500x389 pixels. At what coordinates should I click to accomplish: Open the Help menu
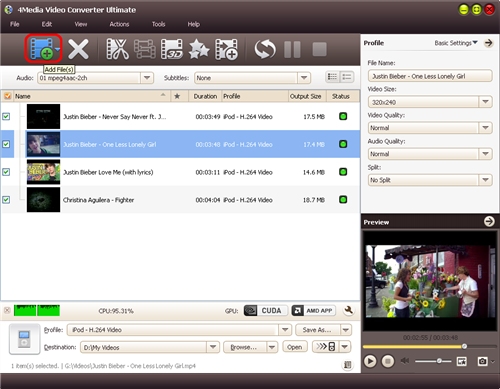point(193,24)
